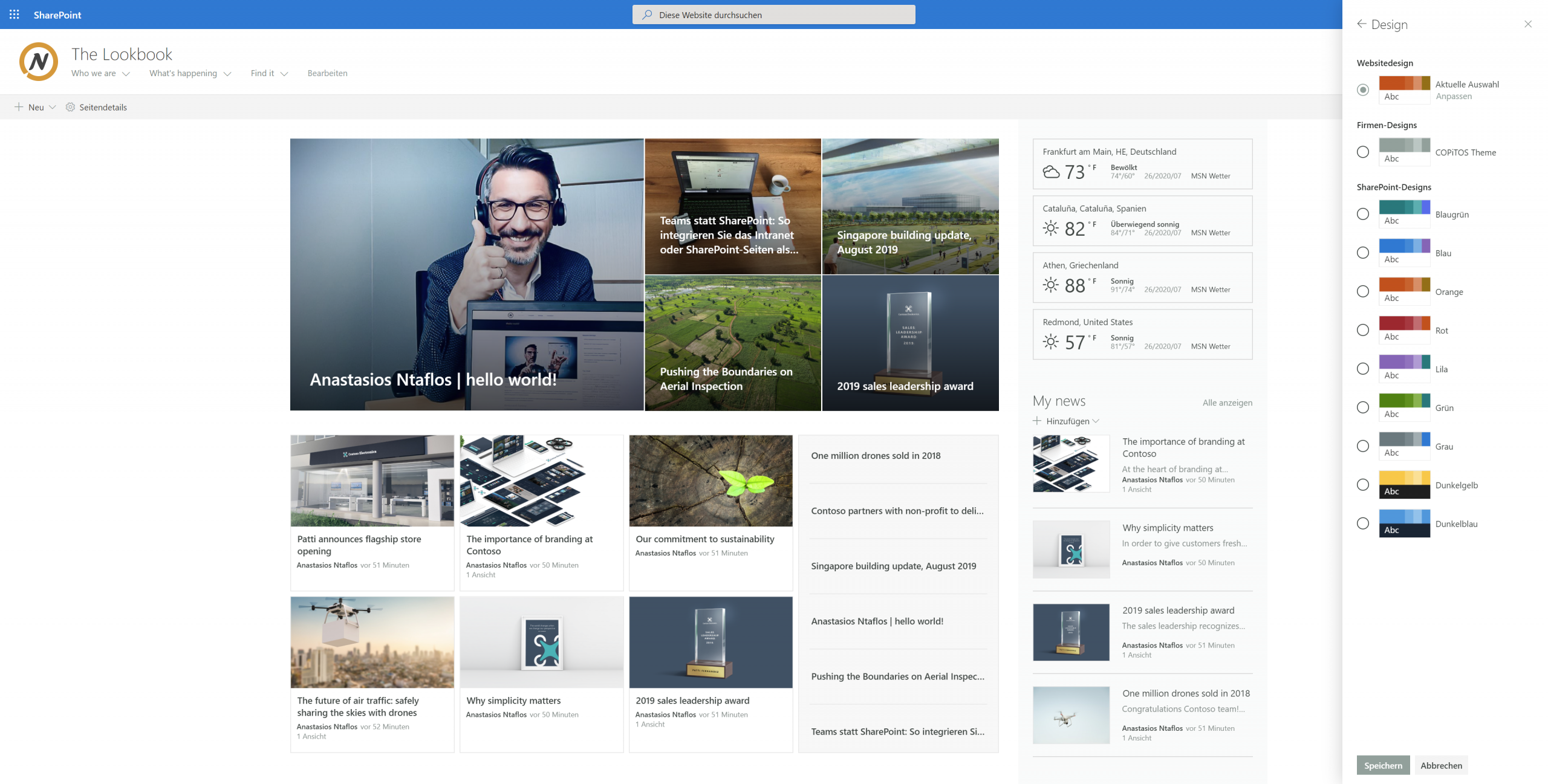Click the drone news thumbnail image

tap(1070, 714)
